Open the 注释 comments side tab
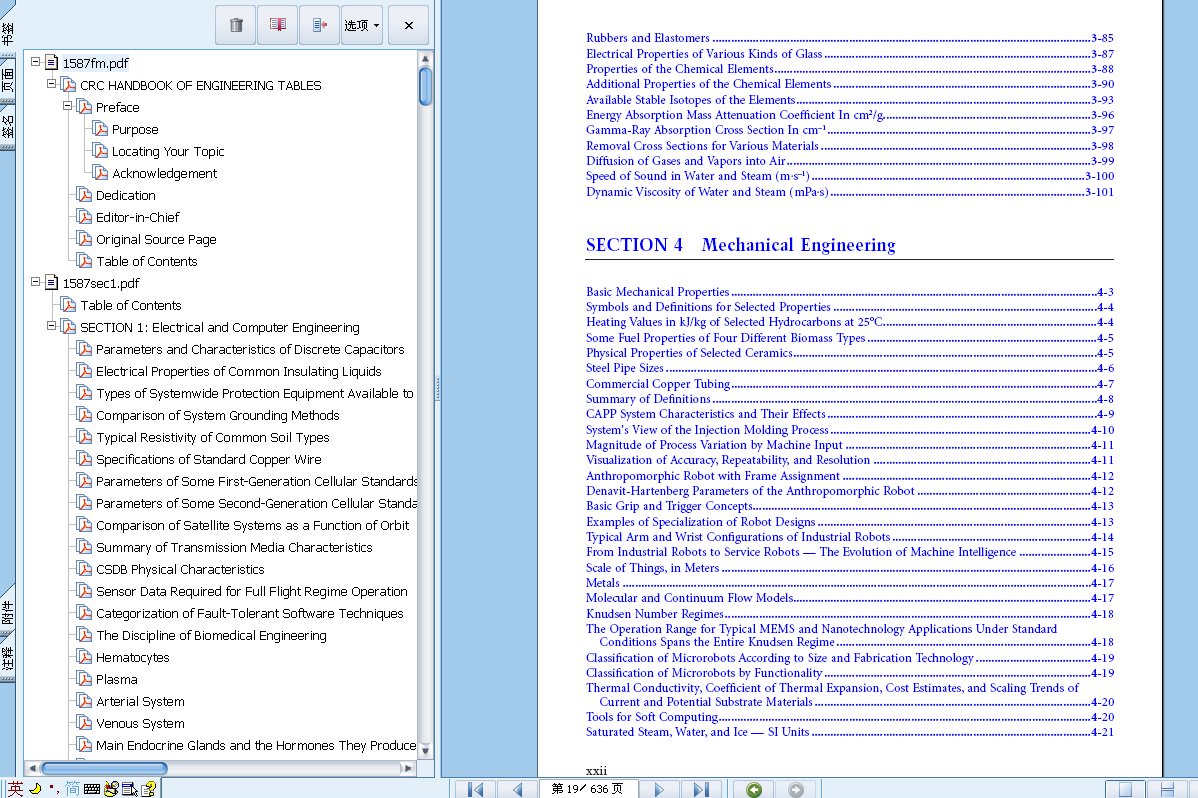The image size is (1198, 798). tap(7, 658)
